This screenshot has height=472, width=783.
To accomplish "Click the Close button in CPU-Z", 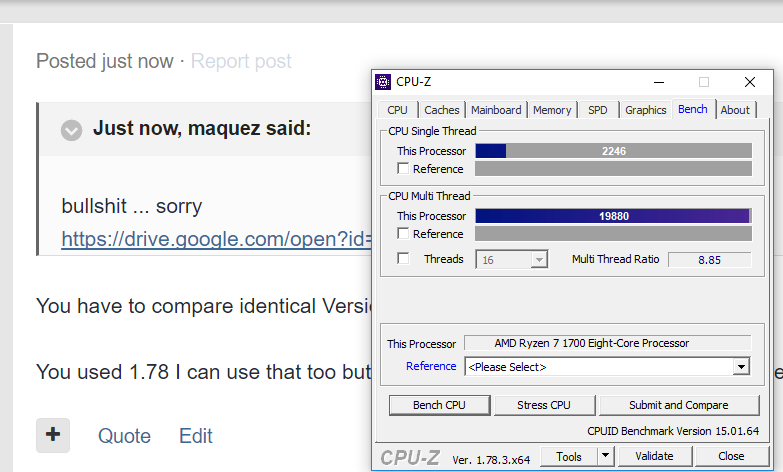I will click(732, 456).
